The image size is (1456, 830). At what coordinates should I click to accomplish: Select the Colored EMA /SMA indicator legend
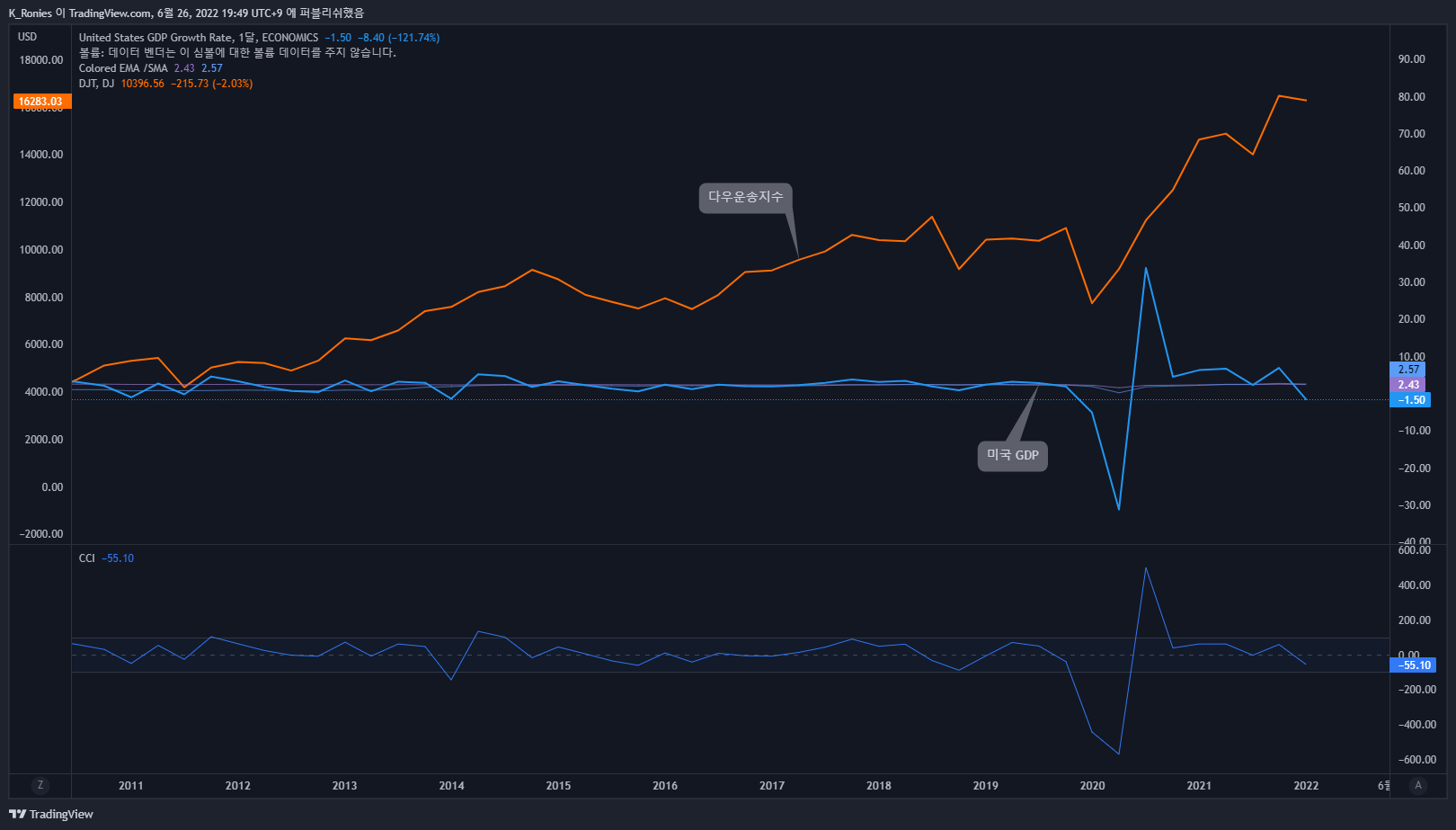click(123, 68)
